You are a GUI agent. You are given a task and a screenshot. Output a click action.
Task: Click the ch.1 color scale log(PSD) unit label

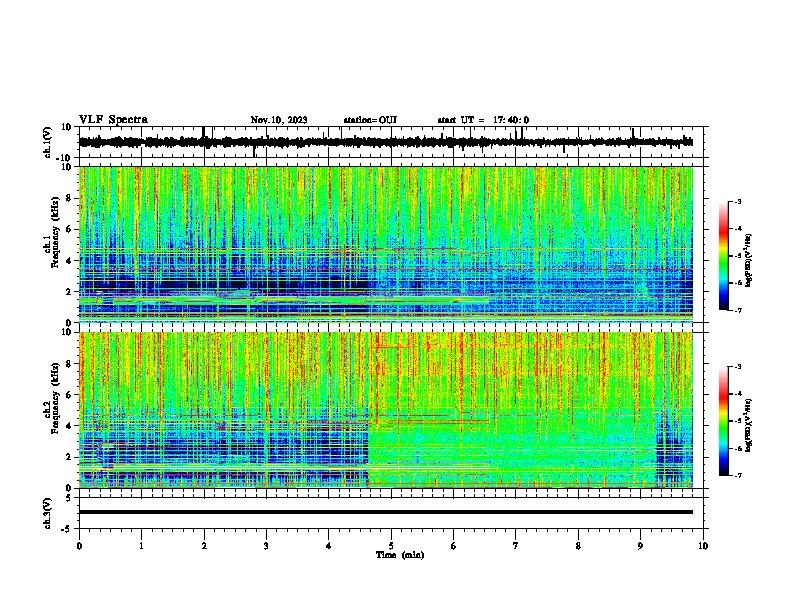coord(749,261)
